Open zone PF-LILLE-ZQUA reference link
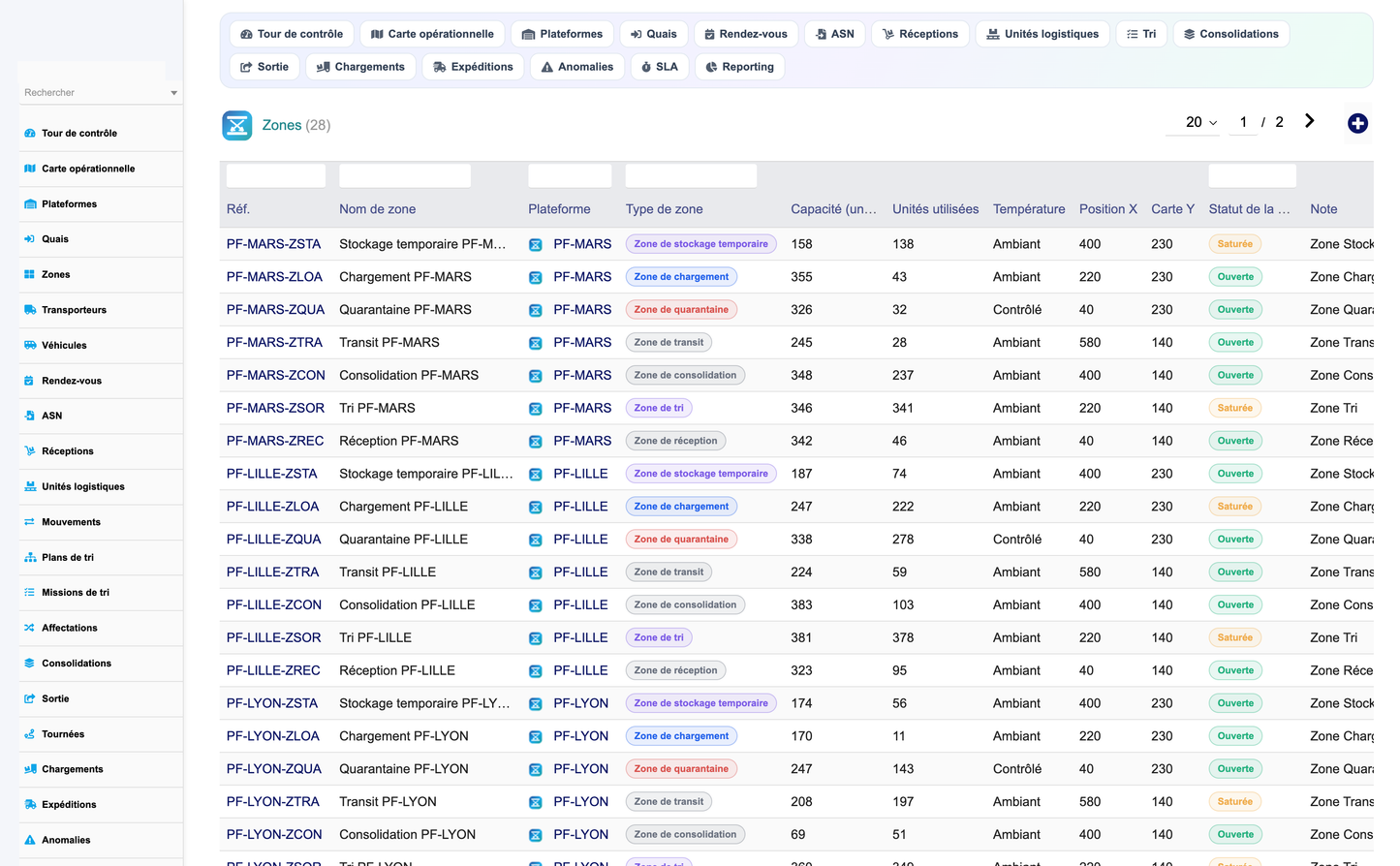Viewport: 1400px width, 866px height. tap(273, 540)
